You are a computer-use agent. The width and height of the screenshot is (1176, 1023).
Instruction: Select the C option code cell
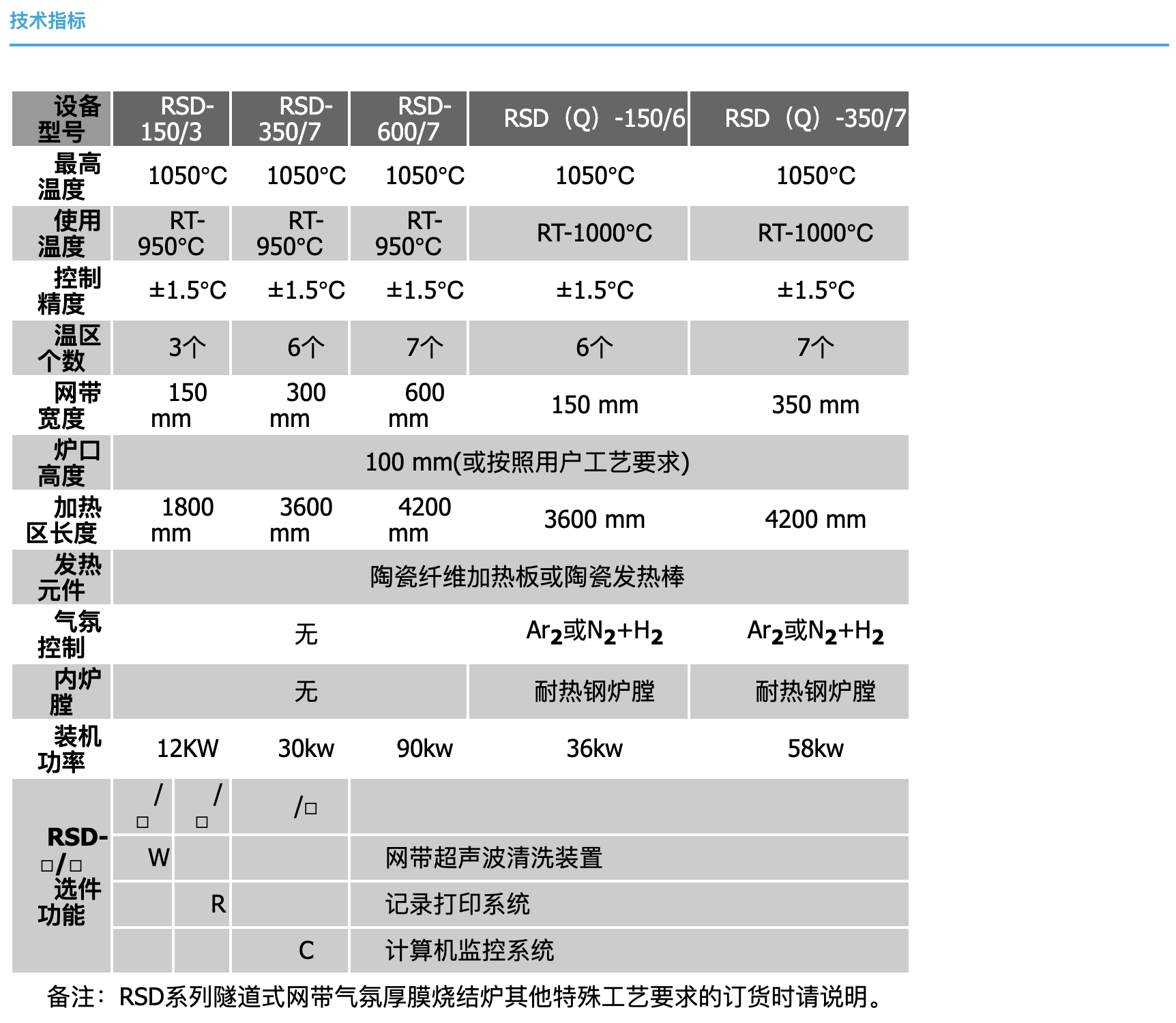pos(306,951)
